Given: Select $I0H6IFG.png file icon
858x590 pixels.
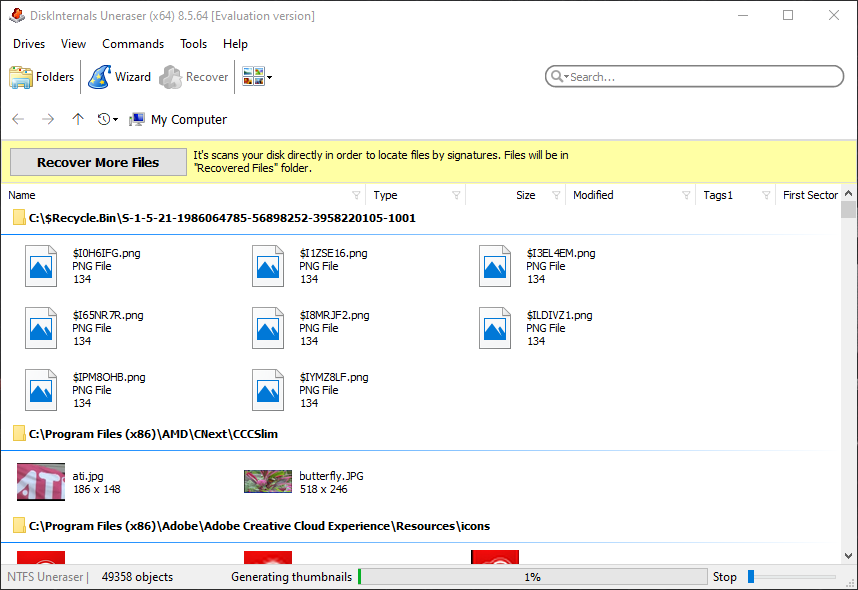Looking at the screenshot, I should 41,266.
